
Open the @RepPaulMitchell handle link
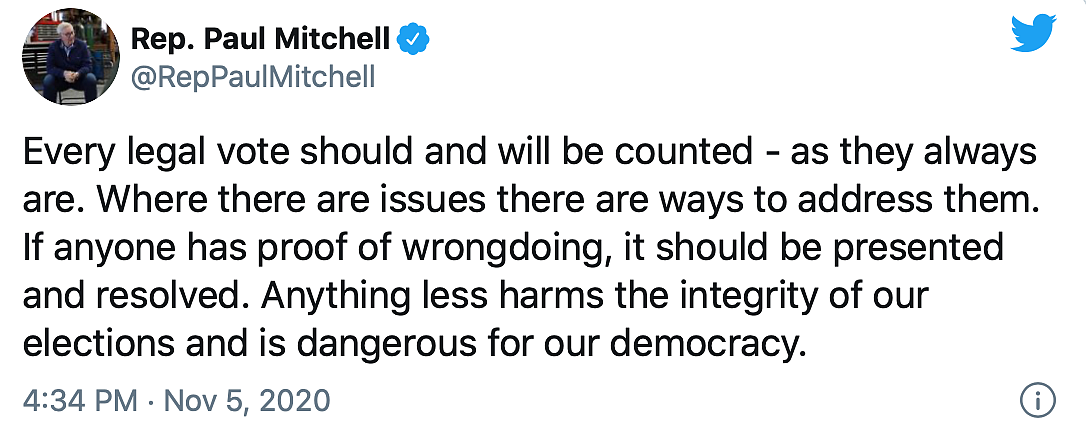[x=252, y=76]
